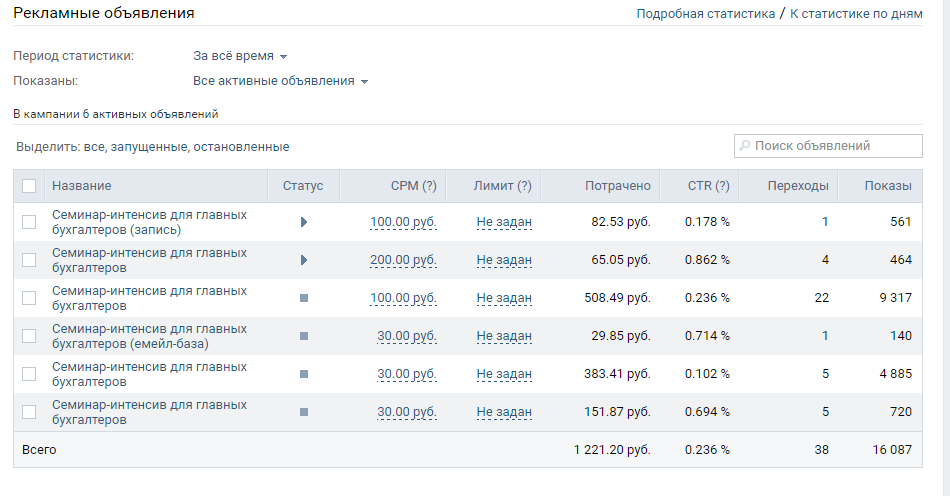Screen dimensions: 950x496
Task: Open the 'Все активные объявления' dropdown
Action: (280, 81)
